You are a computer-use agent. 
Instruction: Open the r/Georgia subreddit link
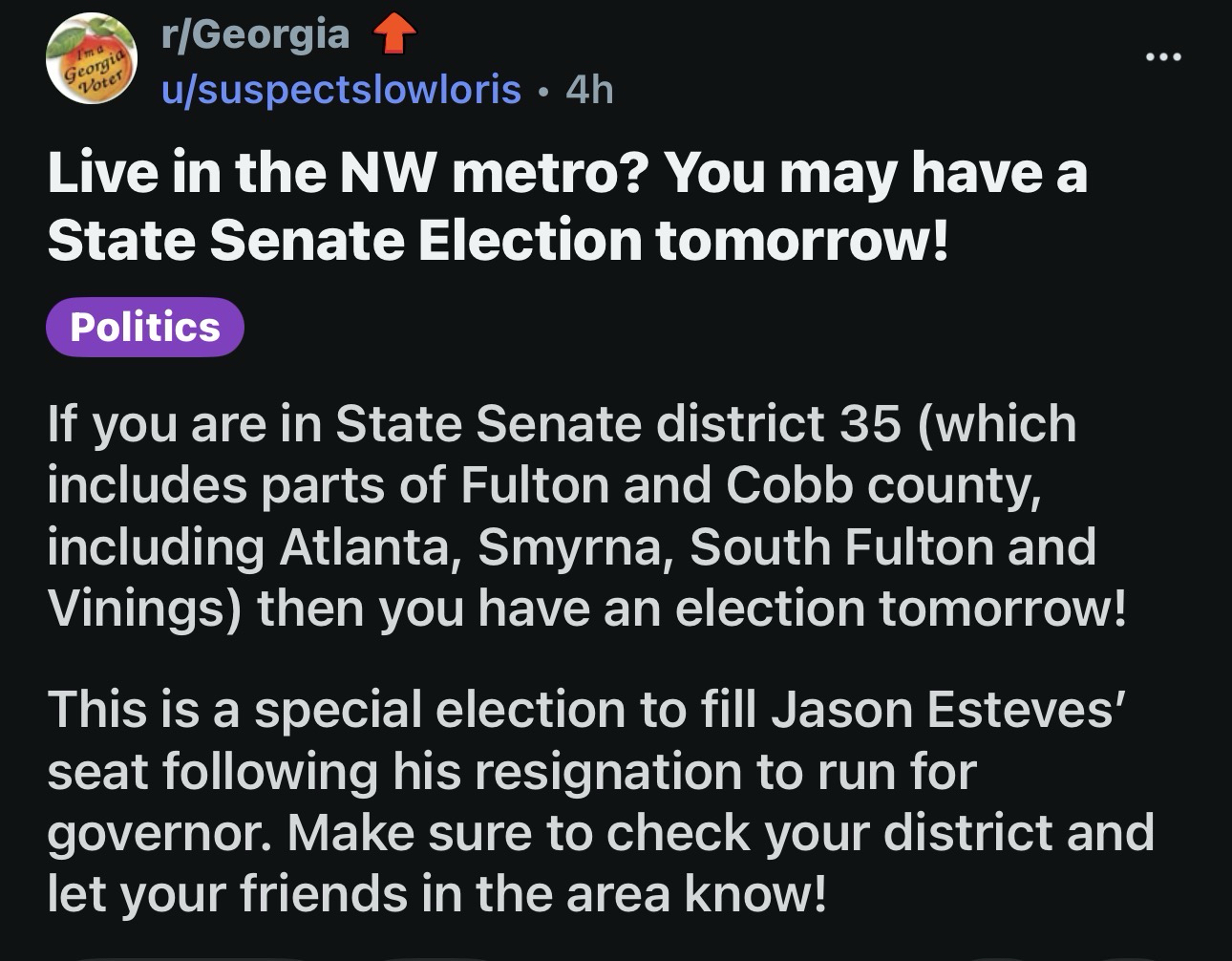click(255, 35)
